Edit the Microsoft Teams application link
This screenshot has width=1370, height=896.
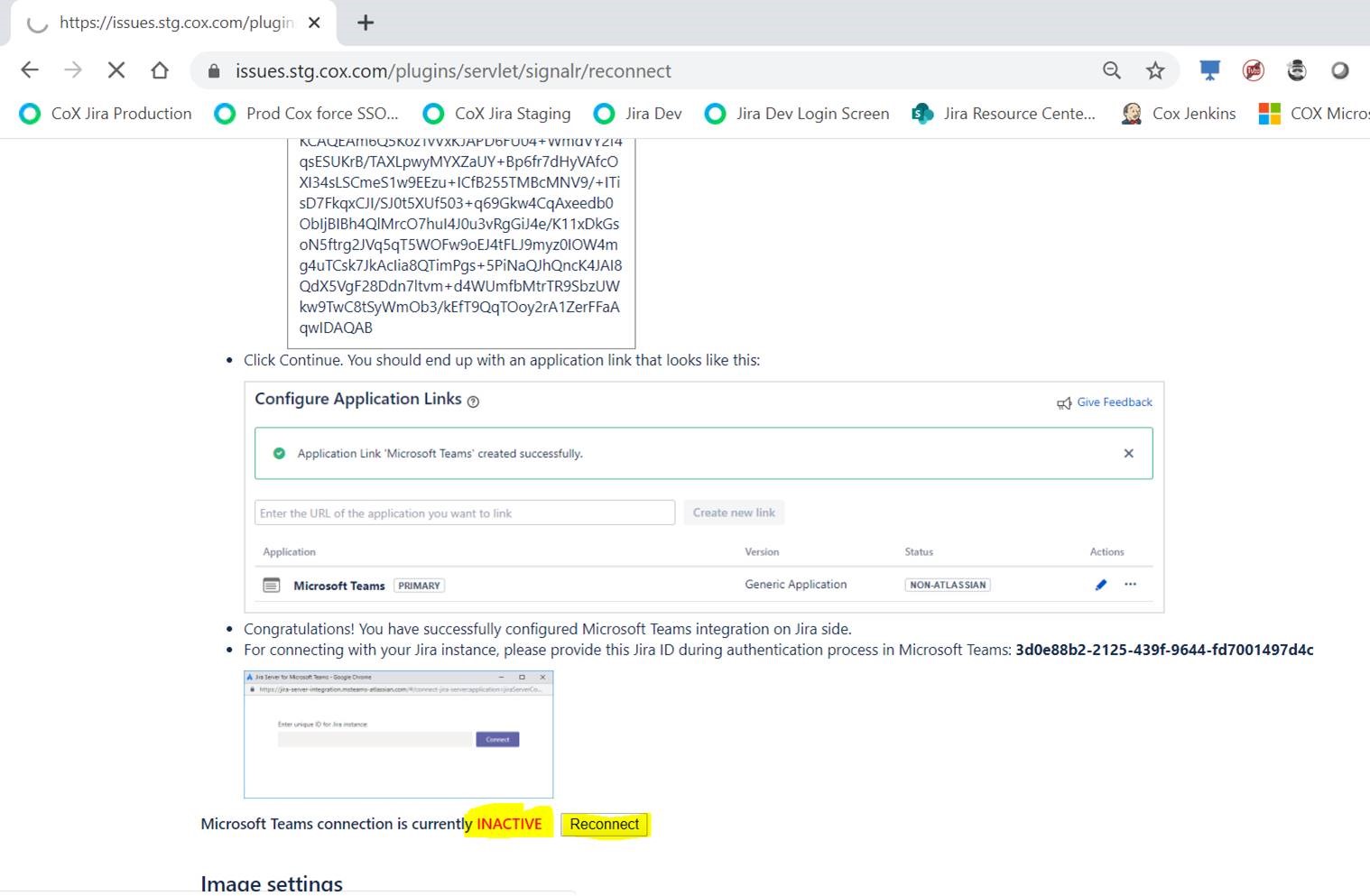[x=1101, y=585]
